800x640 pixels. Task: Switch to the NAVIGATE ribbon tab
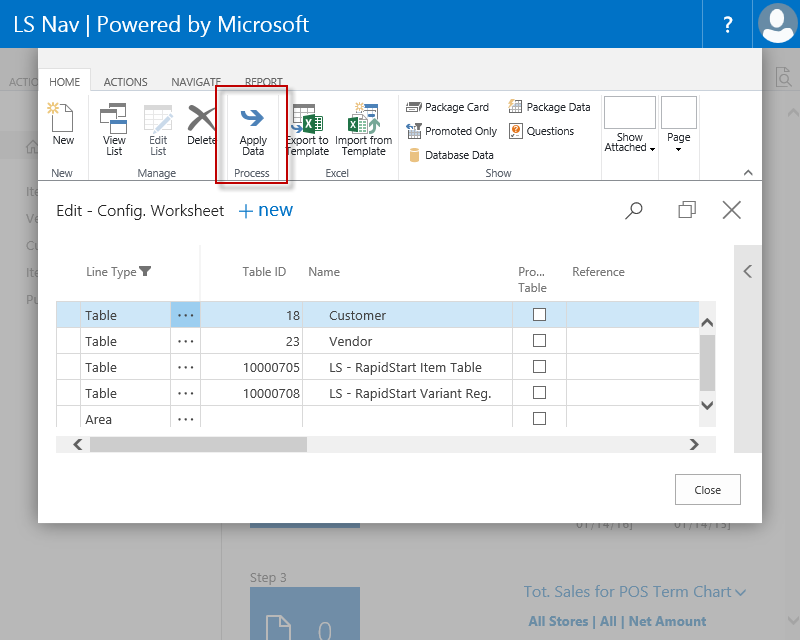[x=196, y=82]
